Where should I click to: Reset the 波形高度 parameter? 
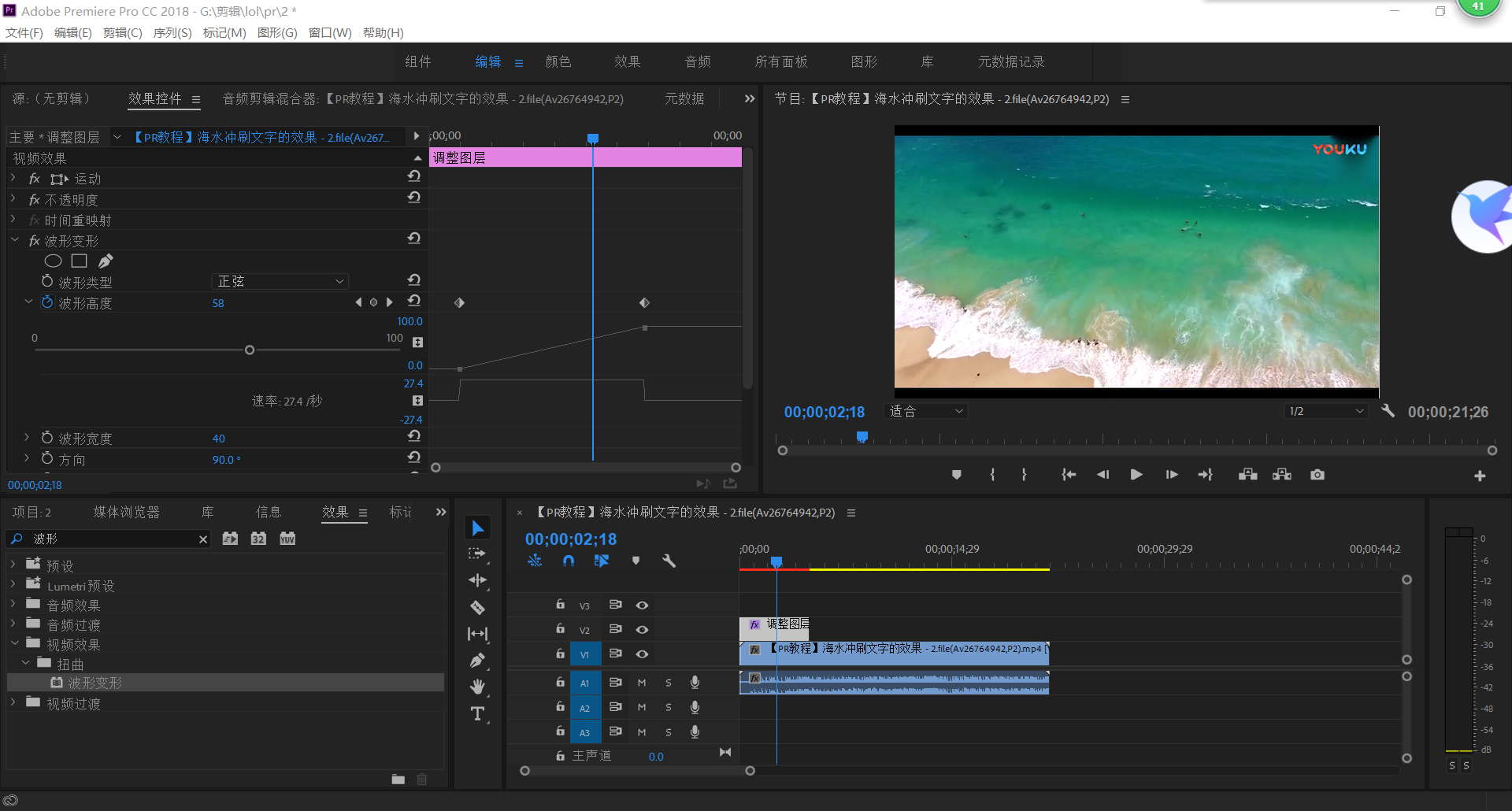tap(414, 301)
